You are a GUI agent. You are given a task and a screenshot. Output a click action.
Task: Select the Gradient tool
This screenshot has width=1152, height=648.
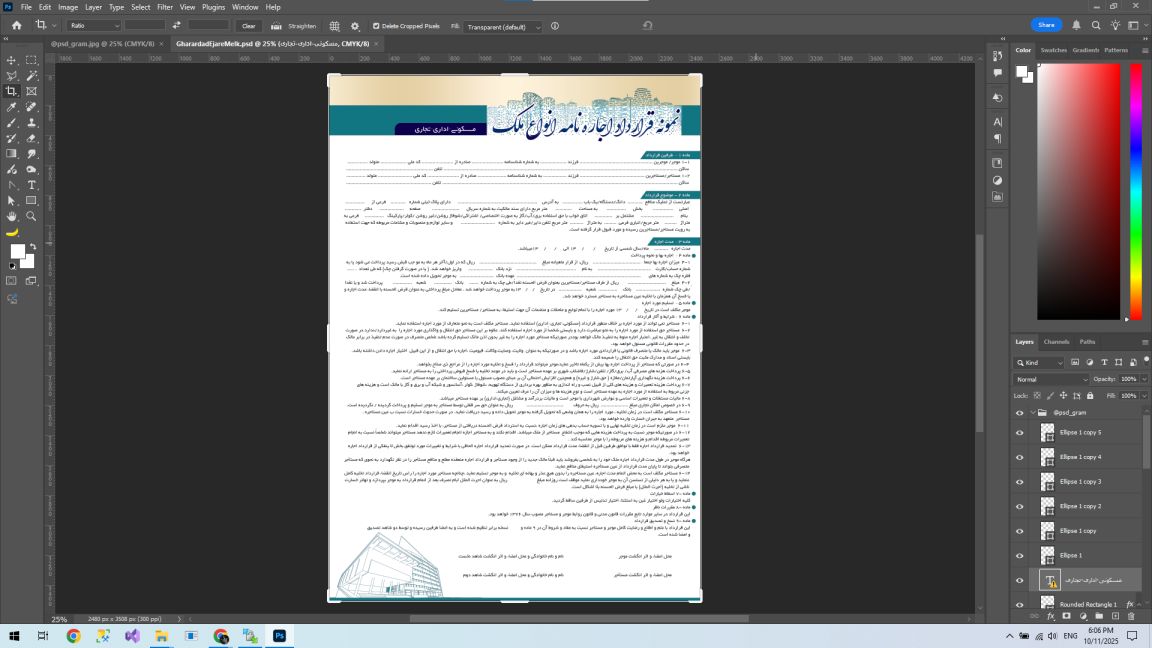(12, 154)
